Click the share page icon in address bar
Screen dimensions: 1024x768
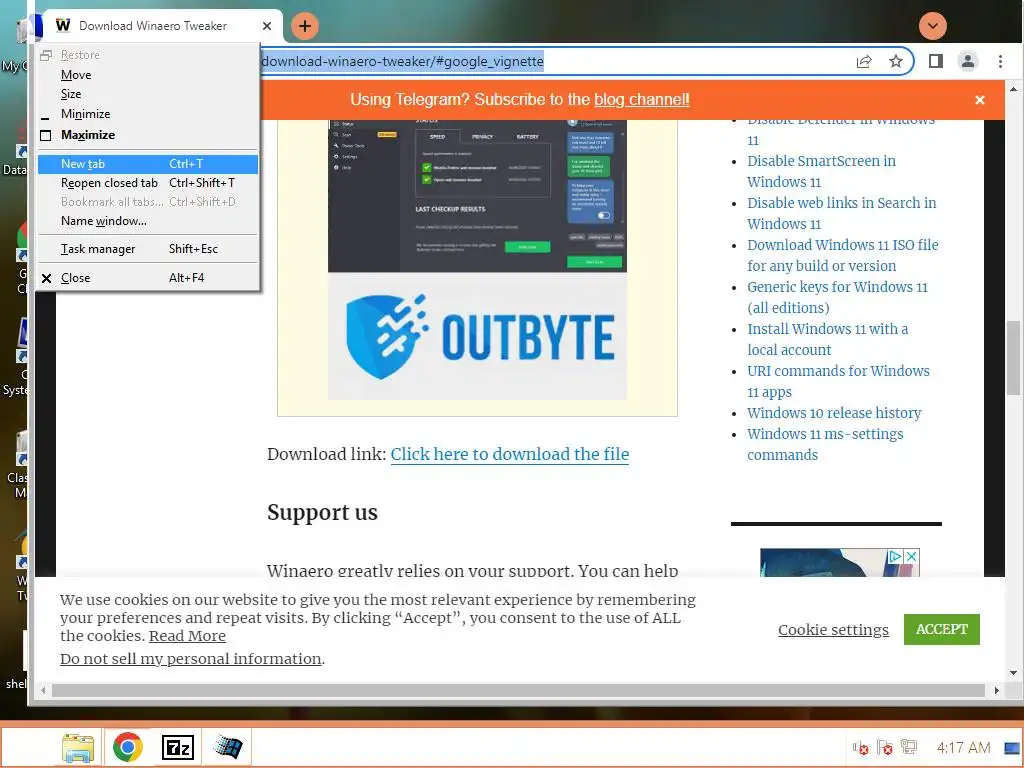[x=863, y=61]
